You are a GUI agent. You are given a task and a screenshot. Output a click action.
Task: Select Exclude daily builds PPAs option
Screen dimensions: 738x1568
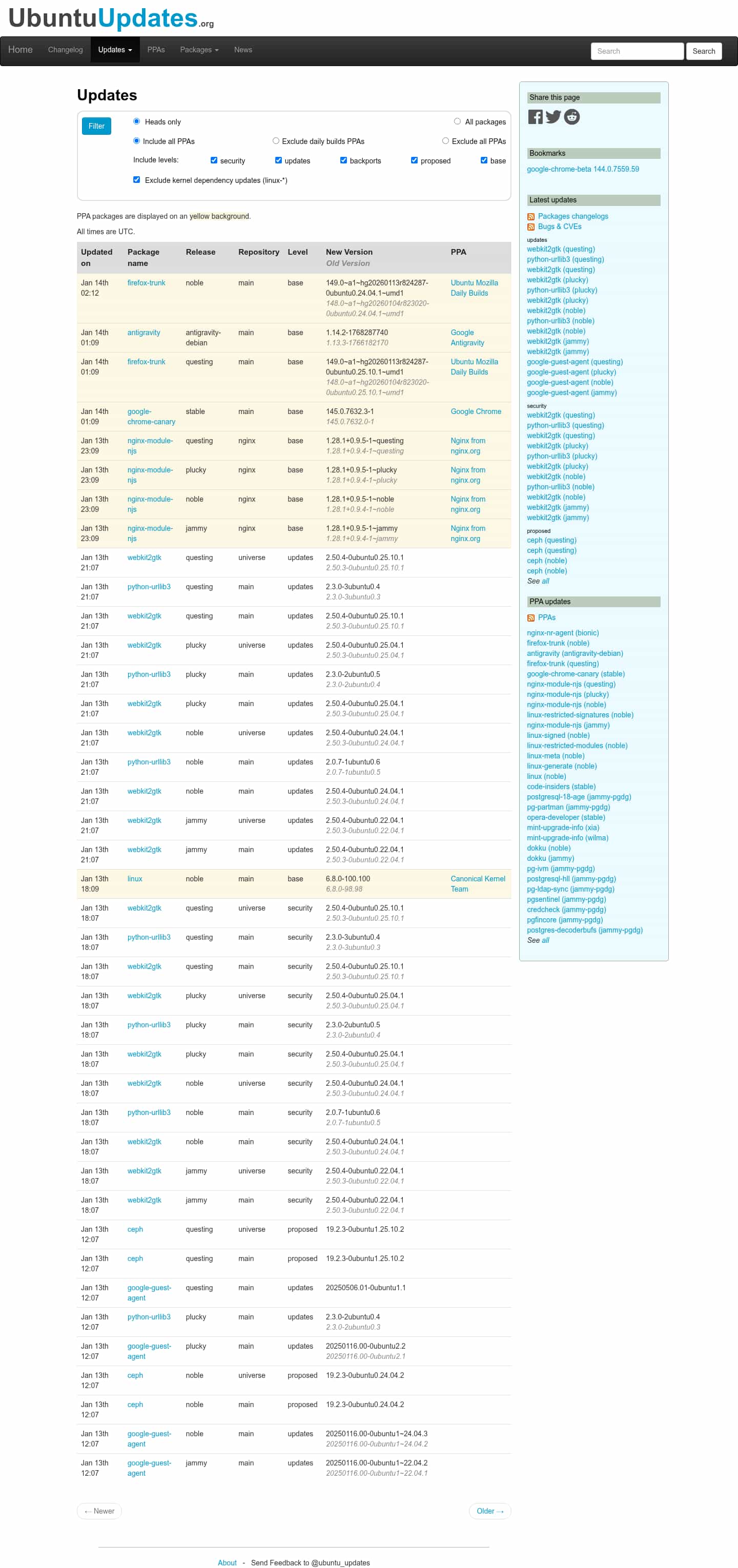[x=276, y=140]
